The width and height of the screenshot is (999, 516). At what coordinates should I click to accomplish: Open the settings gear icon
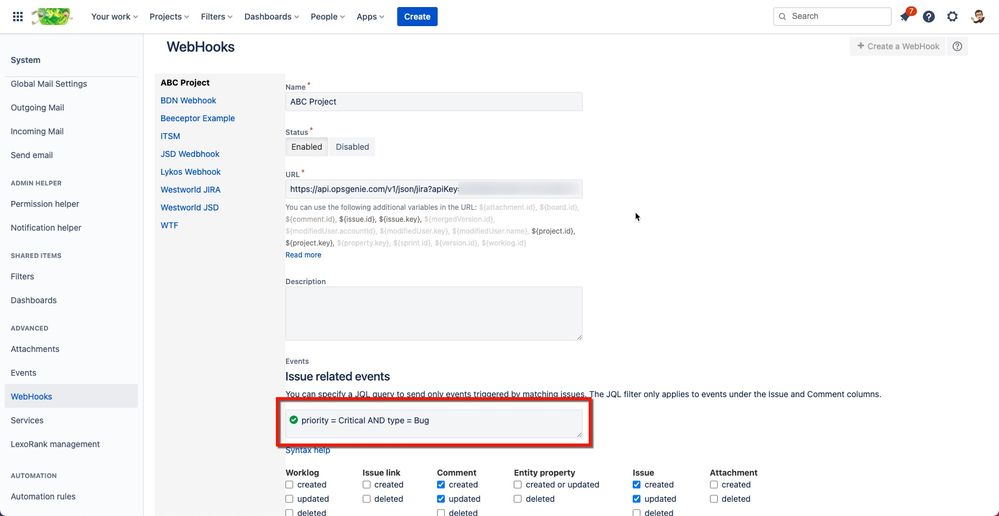pyautogui.click(x=952, y=17)
